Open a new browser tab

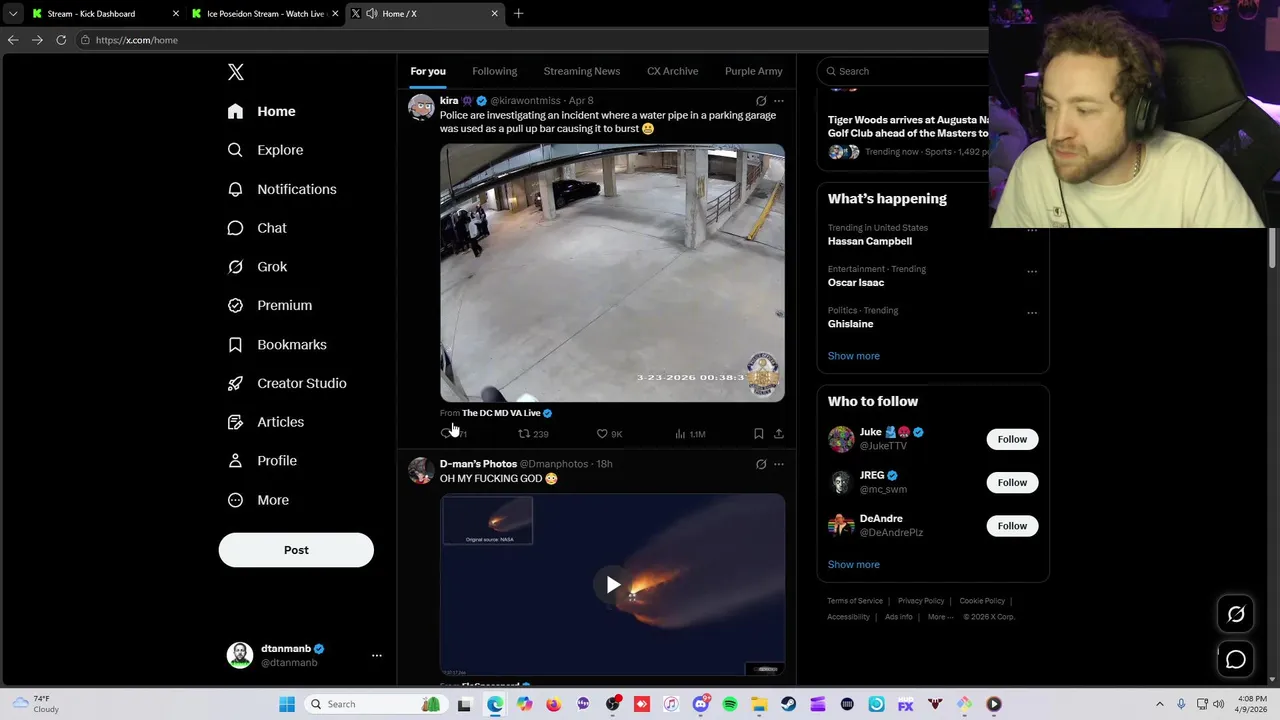click(x=518, y=14)
